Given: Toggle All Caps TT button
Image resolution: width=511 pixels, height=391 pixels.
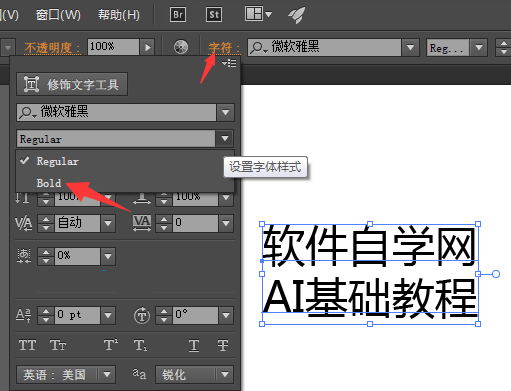Looking at the screenshot, I should point(27,345).
